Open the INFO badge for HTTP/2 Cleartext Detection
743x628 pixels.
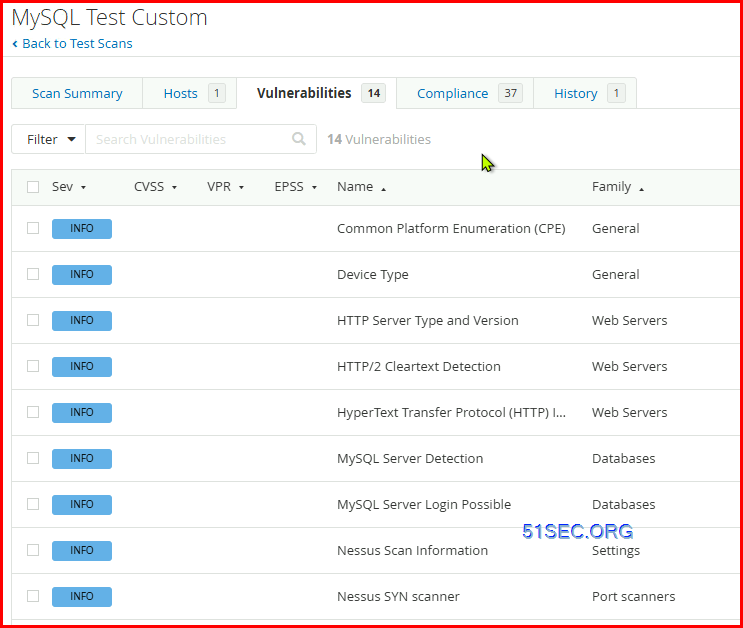(82, 366)
